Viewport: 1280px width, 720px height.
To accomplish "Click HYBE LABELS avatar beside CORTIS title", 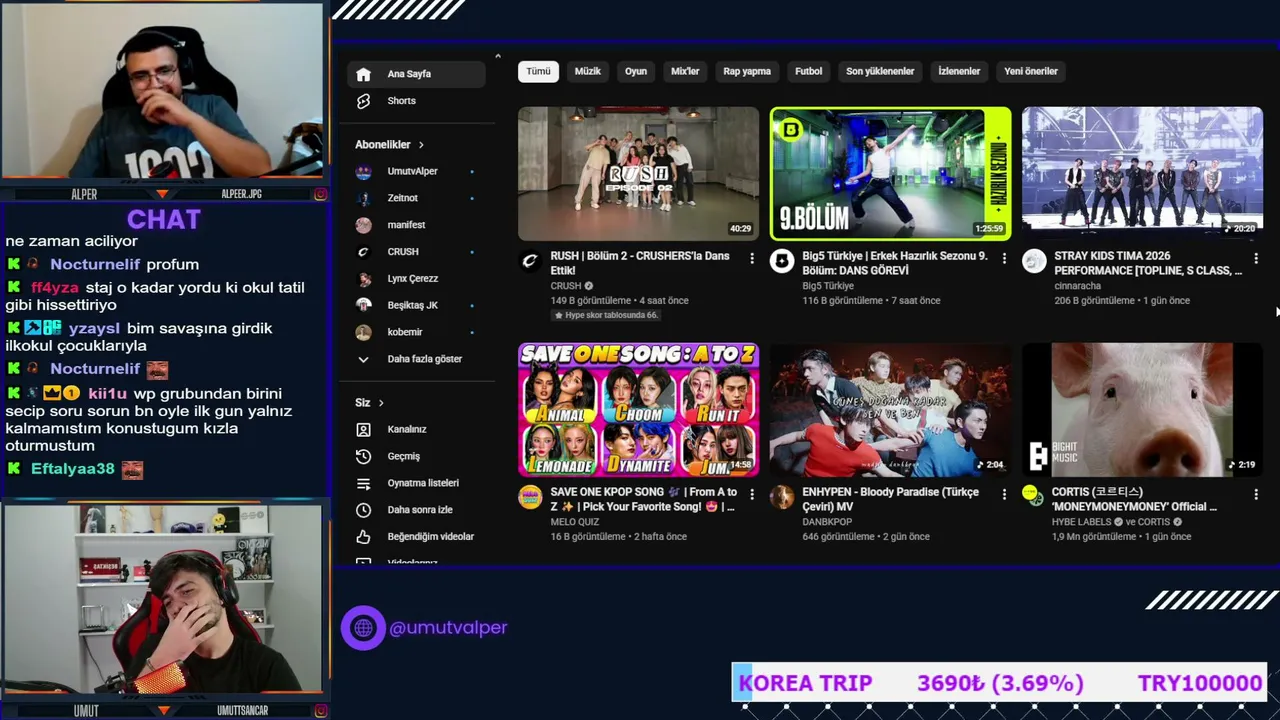I will tap(1034, 495).
